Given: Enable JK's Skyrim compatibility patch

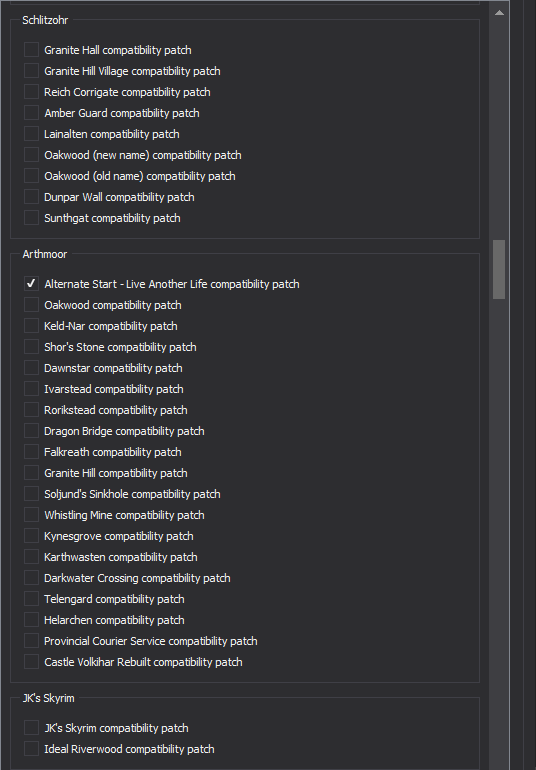Looking at the screenshot, I should [31, 727].
